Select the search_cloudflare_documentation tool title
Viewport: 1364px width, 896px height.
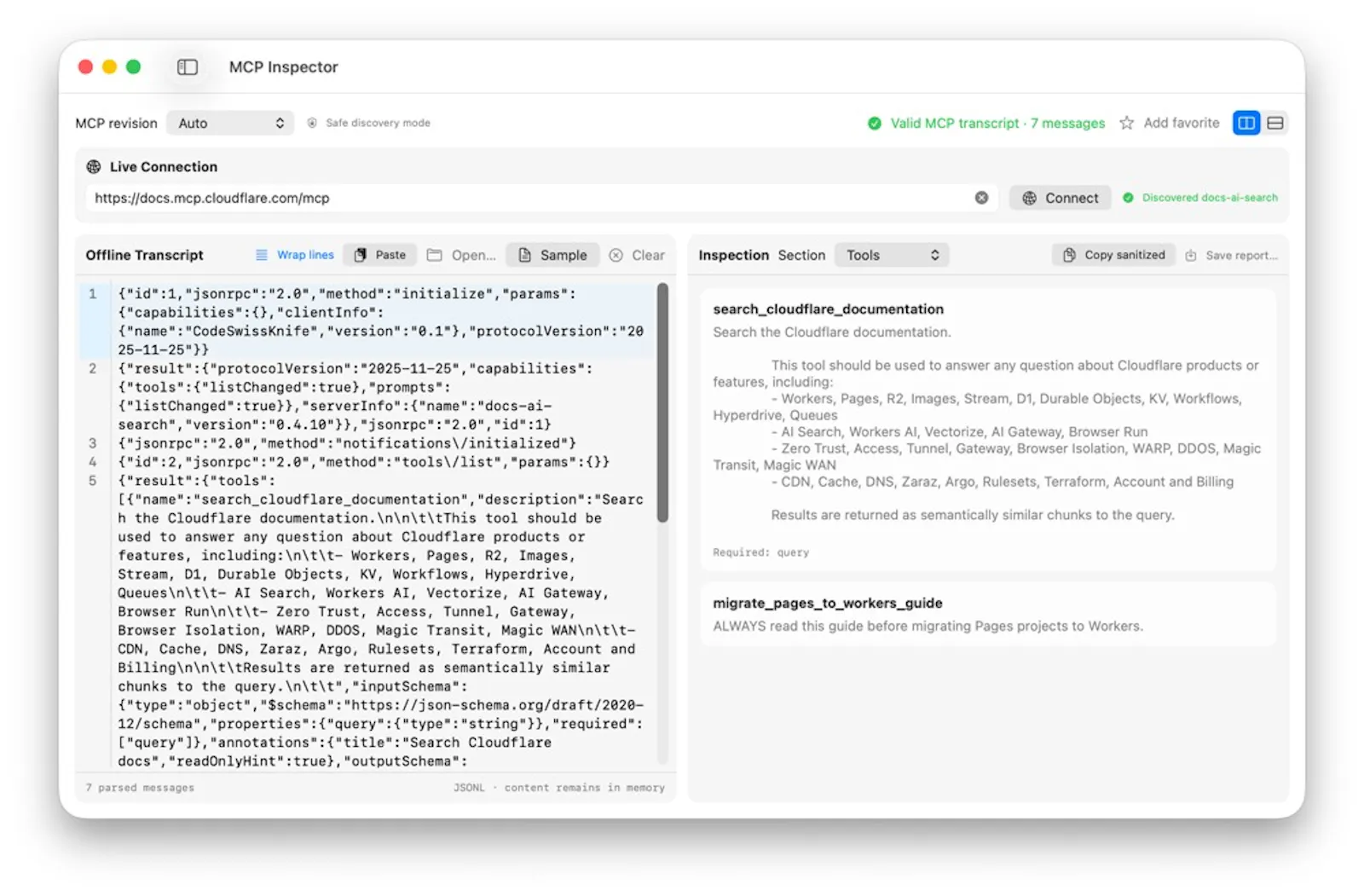[x=828, y=309]
